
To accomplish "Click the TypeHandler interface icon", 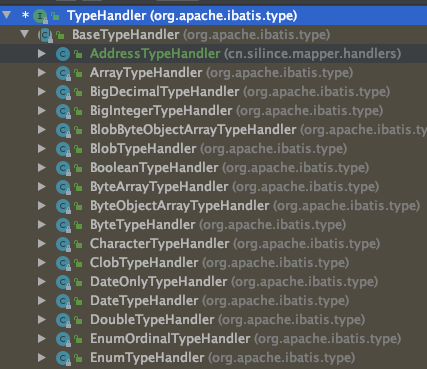I will point(40,16).
